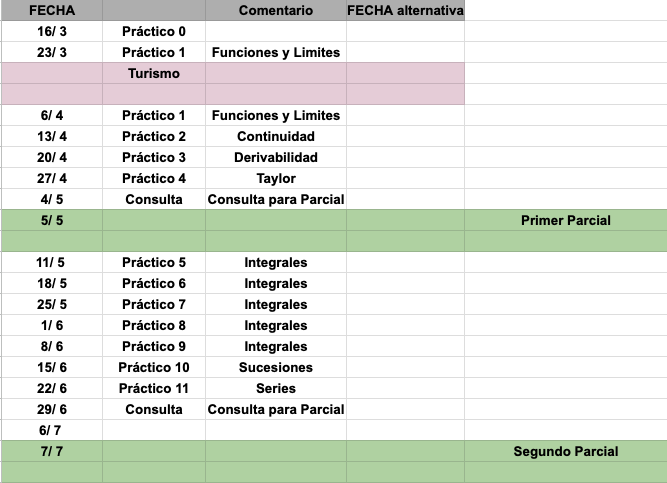Select the date cell 29/ 6

[51, 409]
